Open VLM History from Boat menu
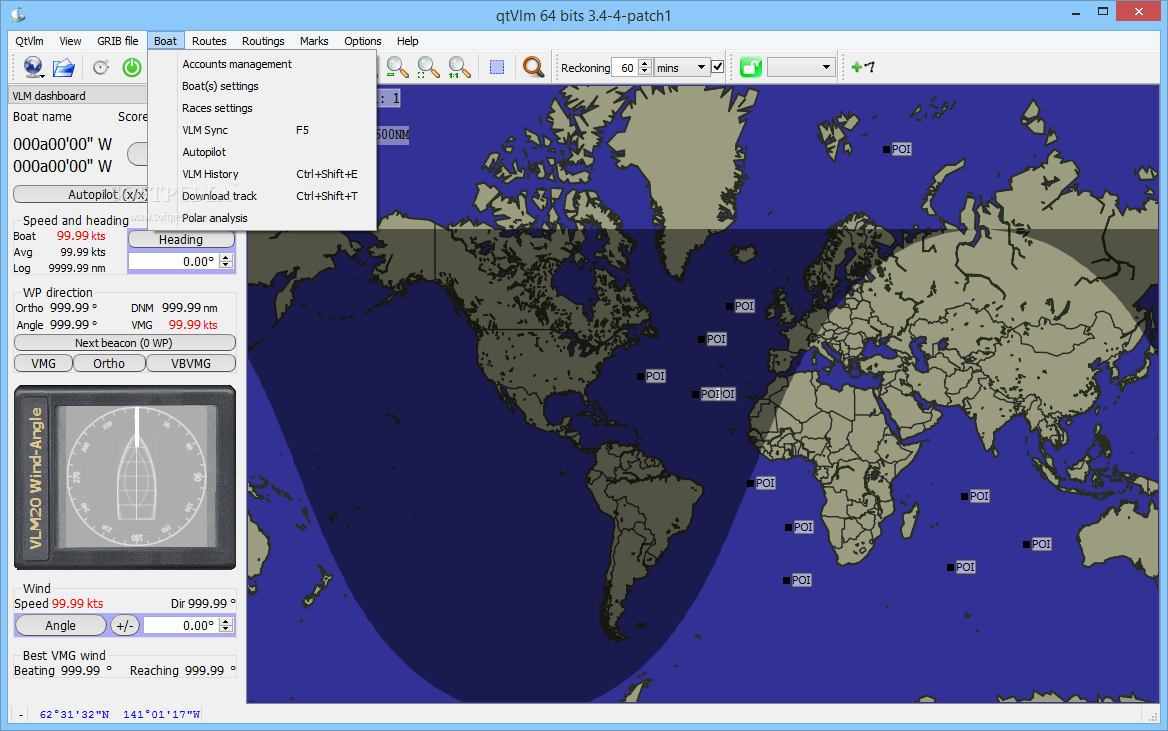Viewport: 1168px width, 731px height. (x=262, y=174)
